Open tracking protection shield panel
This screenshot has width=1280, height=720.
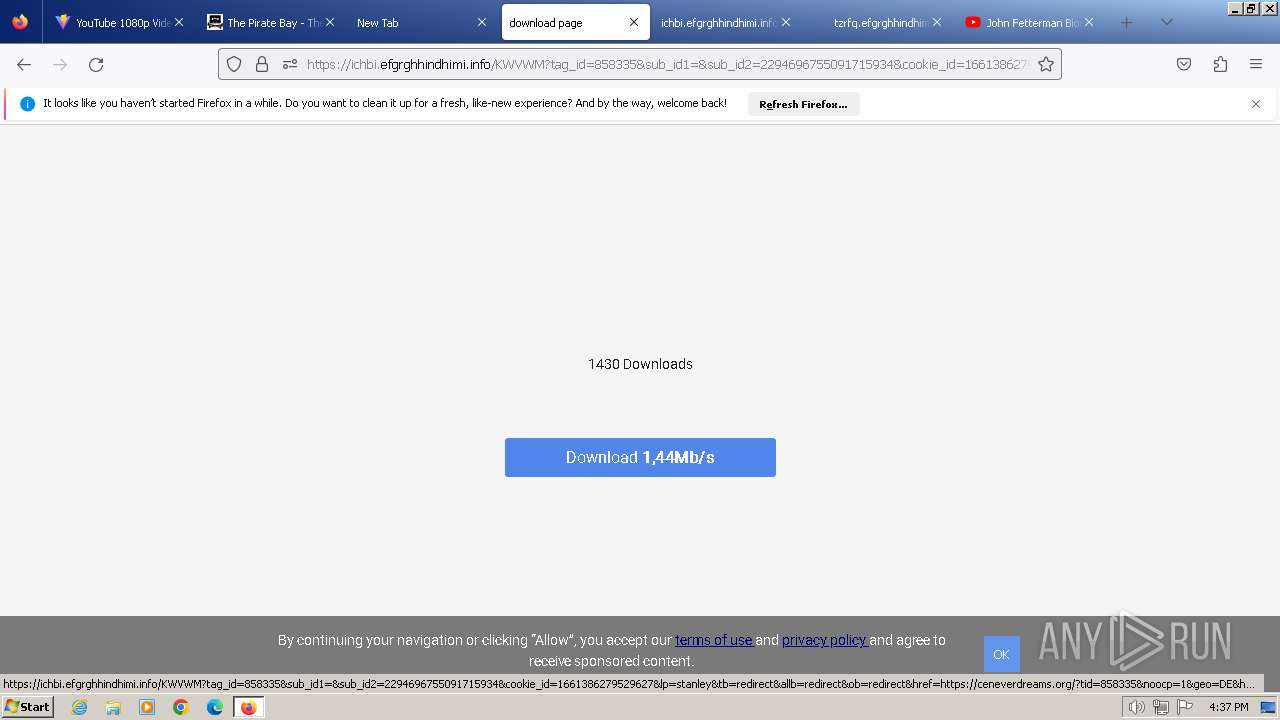[x=234, y=64]
